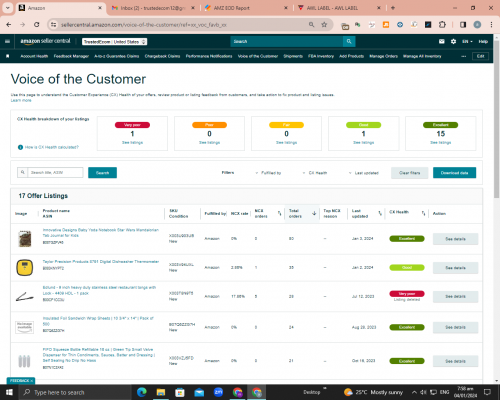Open Microsoft Edge from the taskbar
500x400 pixels.
142,392
